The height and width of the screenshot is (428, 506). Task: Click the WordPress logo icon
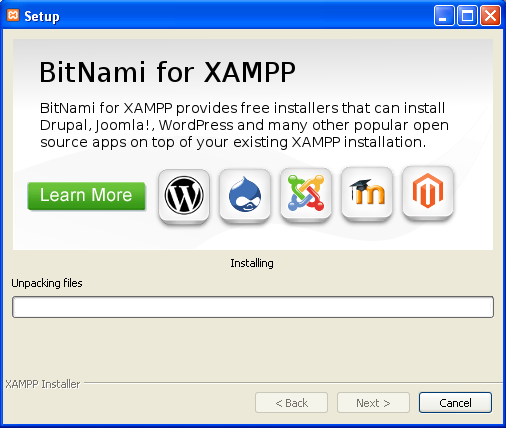tap(184, 196)
